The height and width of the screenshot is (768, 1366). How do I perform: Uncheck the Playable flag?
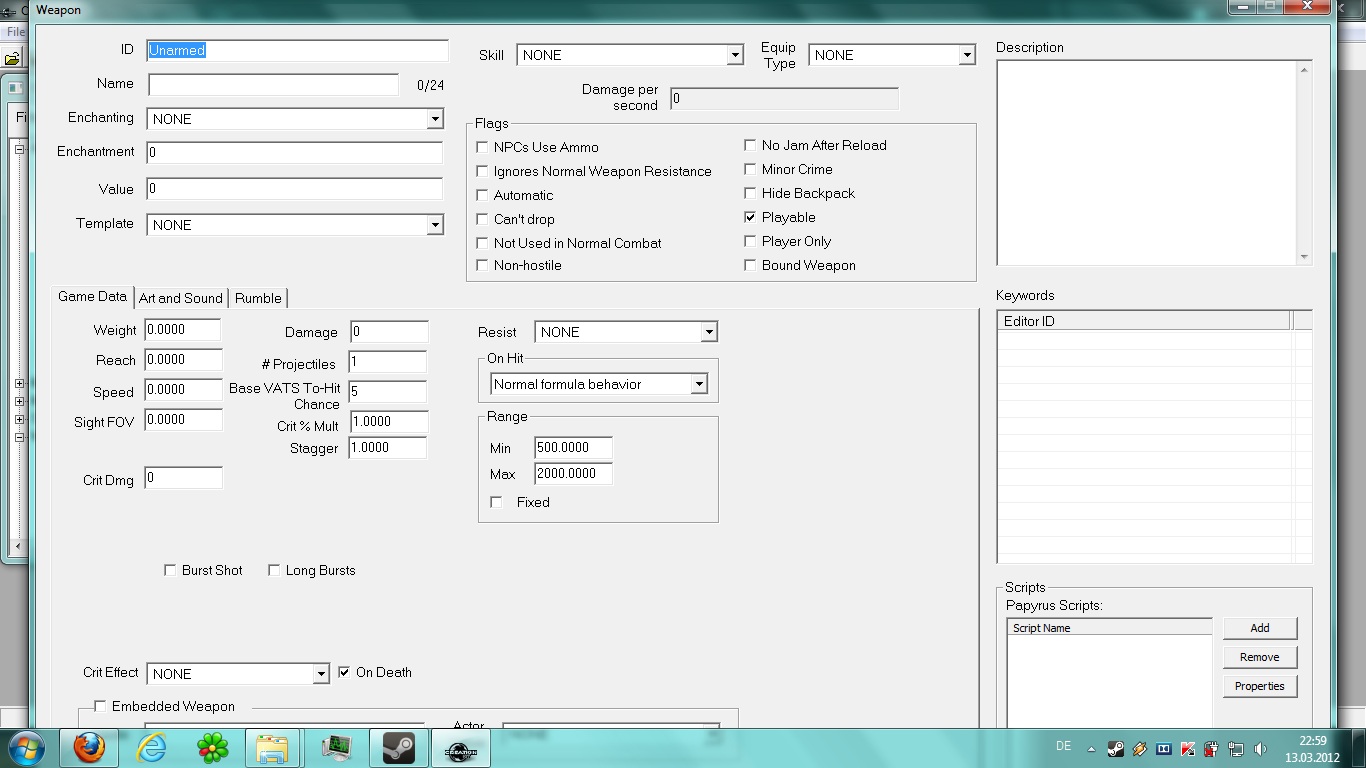(750, 217)
